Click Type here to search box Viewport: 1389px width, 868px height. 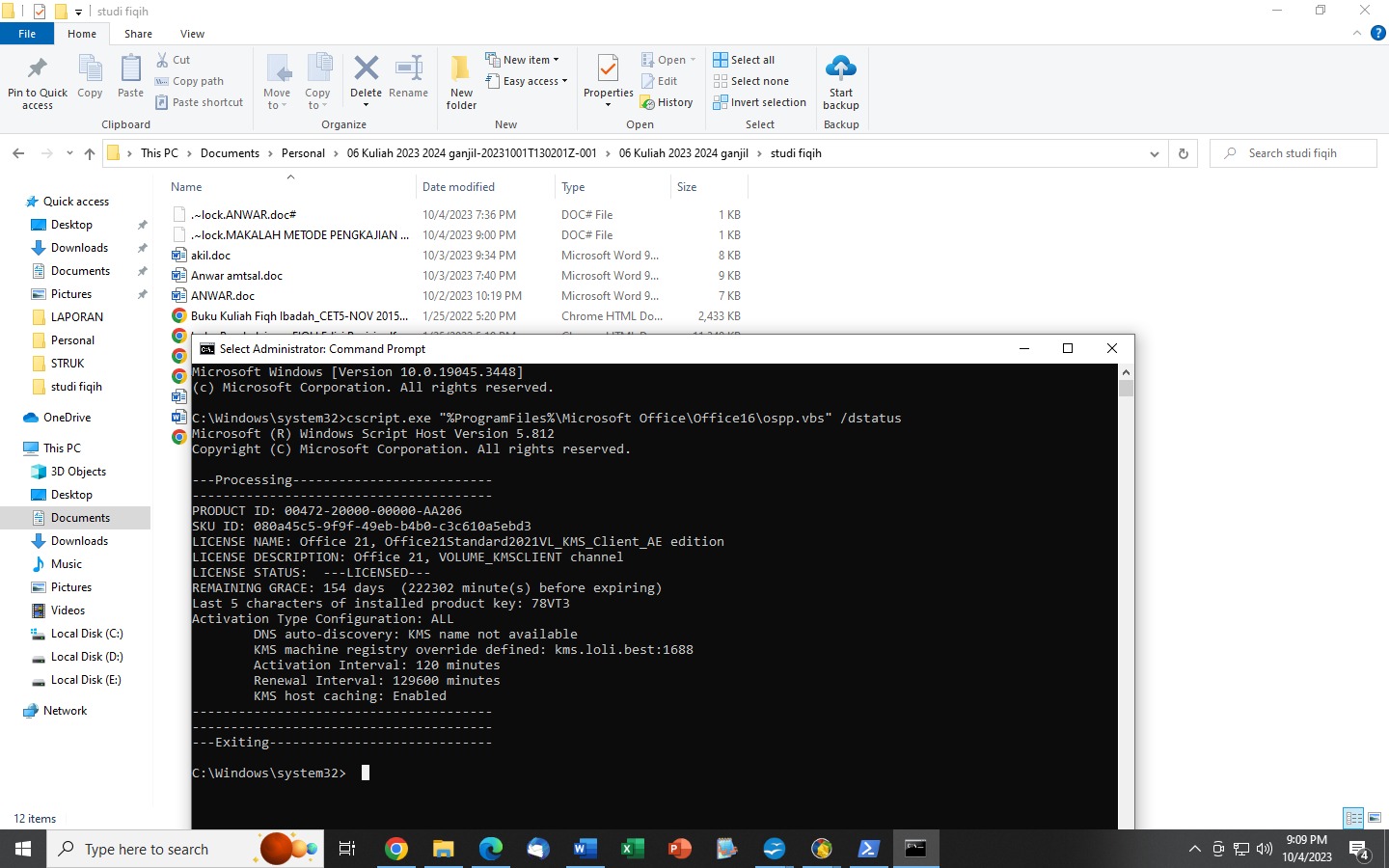pos(183,849)
